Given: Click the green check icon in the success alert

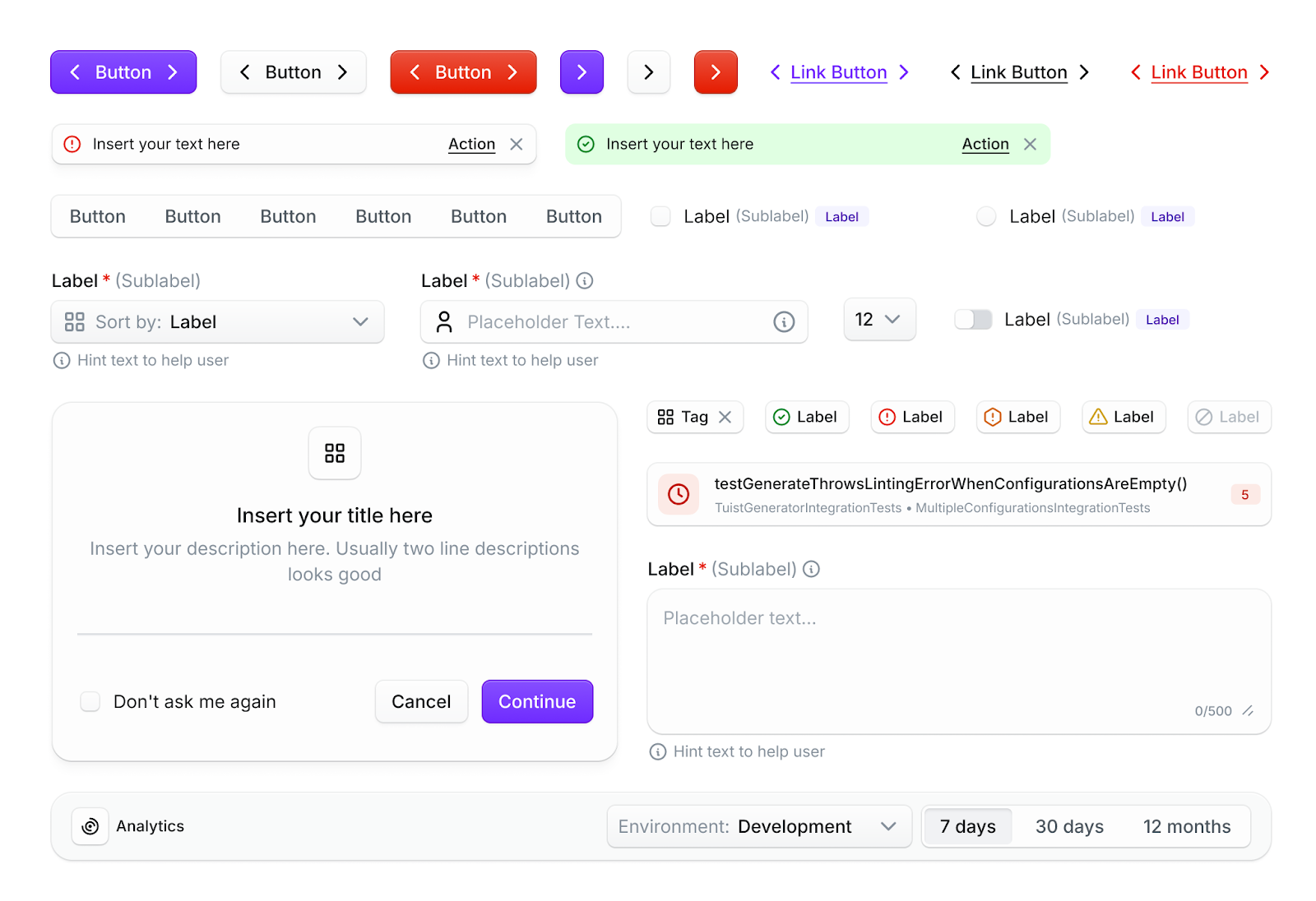Looking at the screenshot, I should (x=586, y=144).
